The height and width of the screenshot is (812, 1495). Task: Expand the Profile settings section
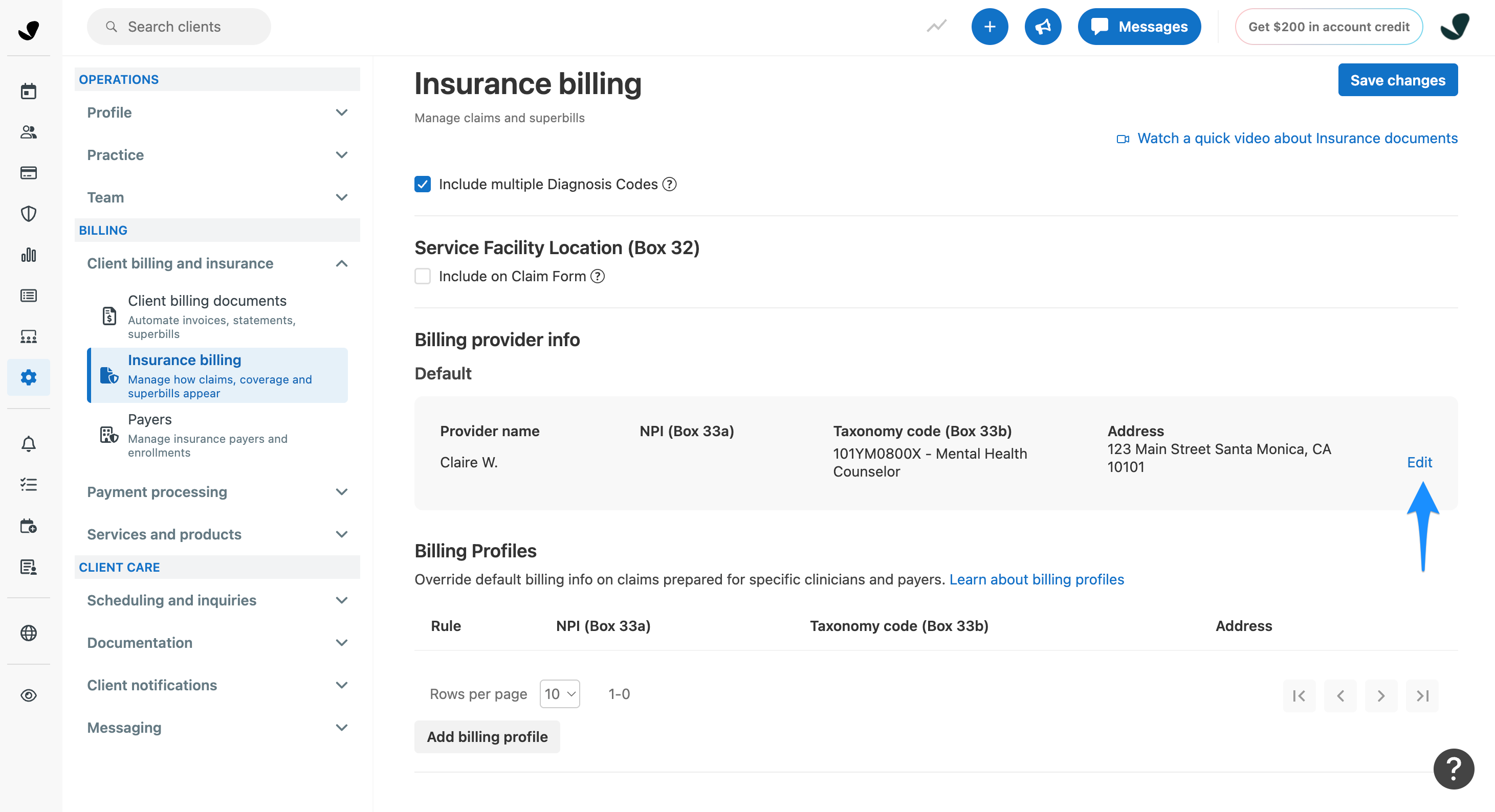coord(217,112)
